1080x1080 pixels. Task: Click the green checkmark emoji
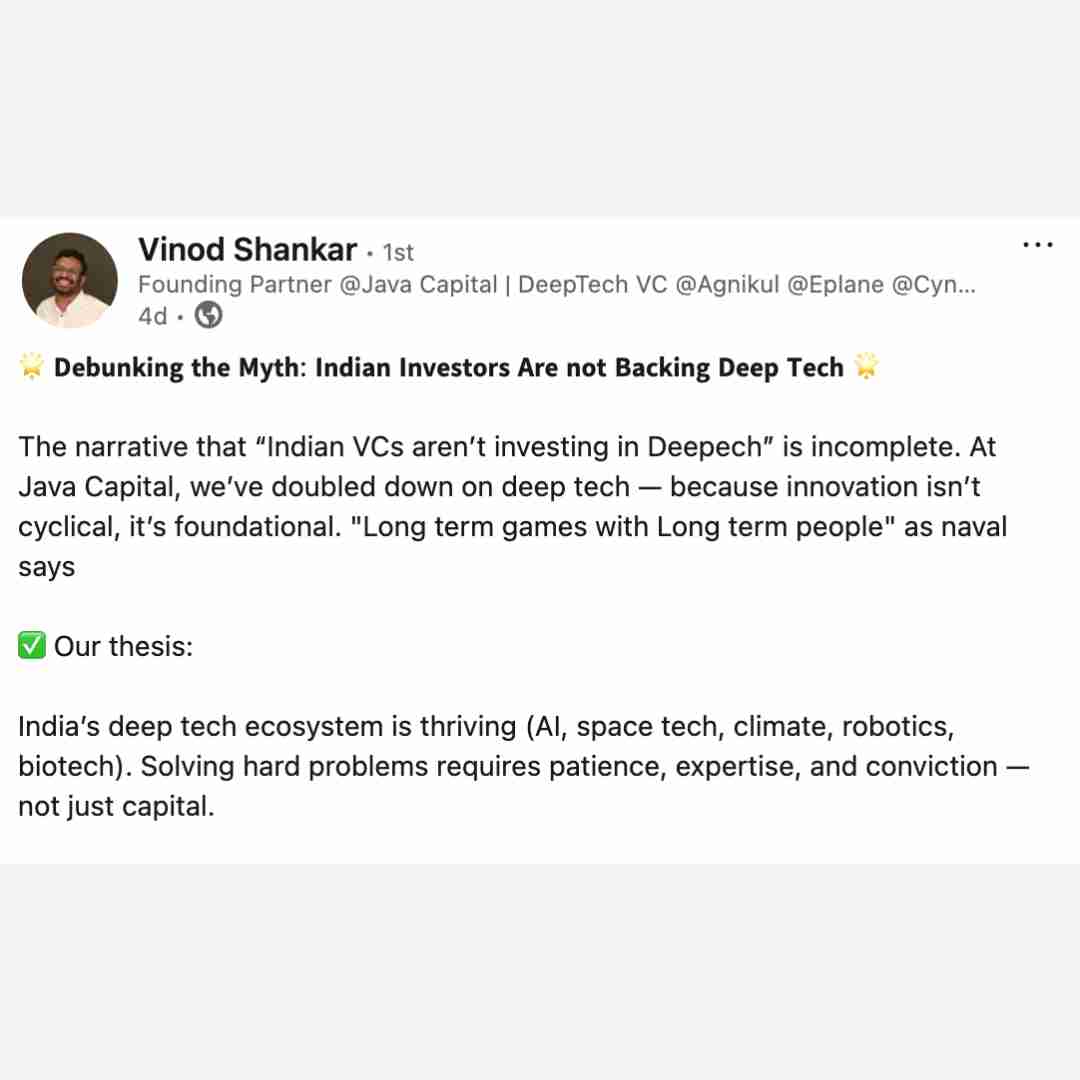pyautogui.click(x=32, y=646)
